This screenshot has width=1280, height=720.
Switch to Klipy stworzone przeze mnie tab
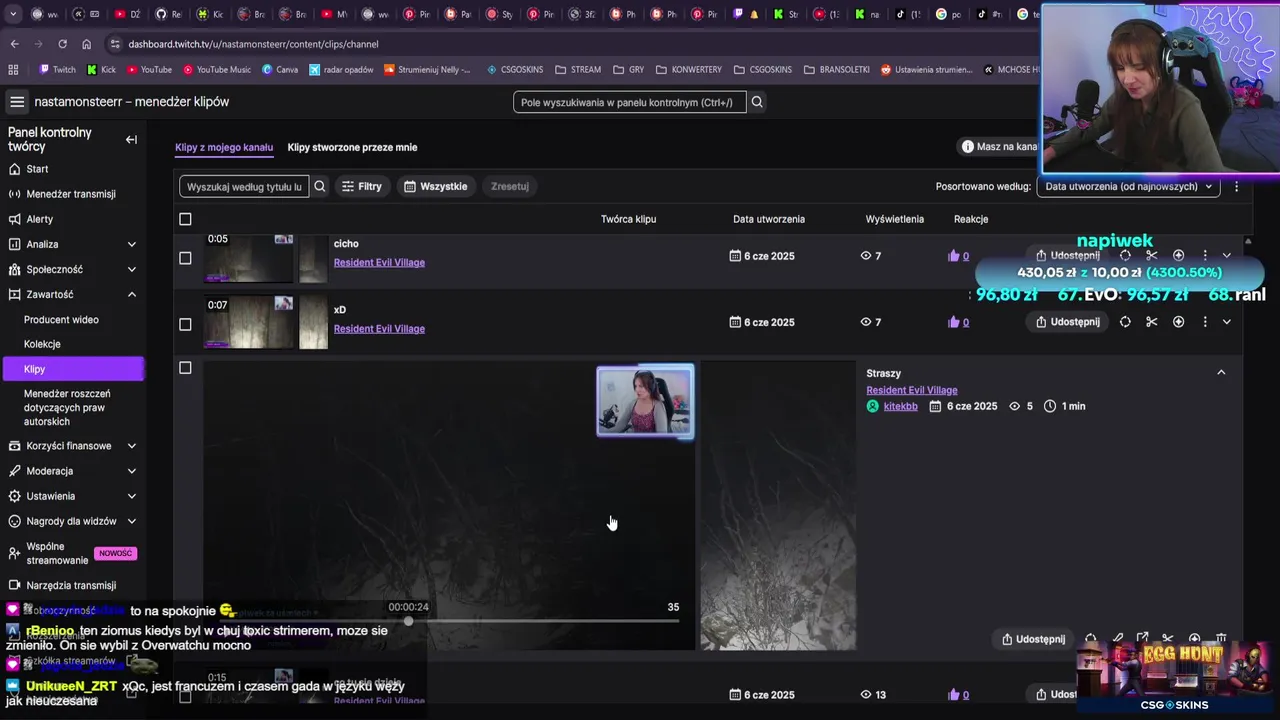click(x=352, y=147)
